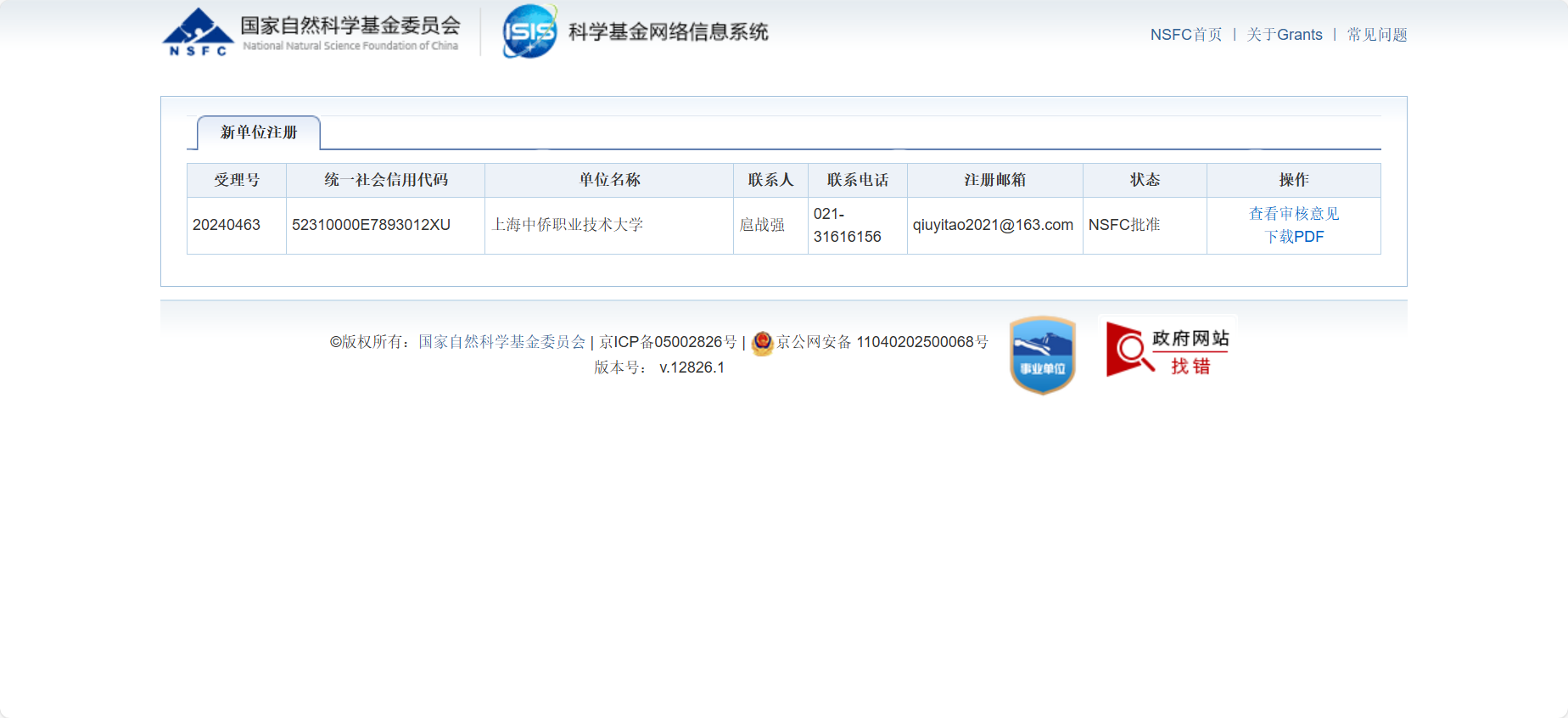Click the 受理号 column header

[237, 180]
